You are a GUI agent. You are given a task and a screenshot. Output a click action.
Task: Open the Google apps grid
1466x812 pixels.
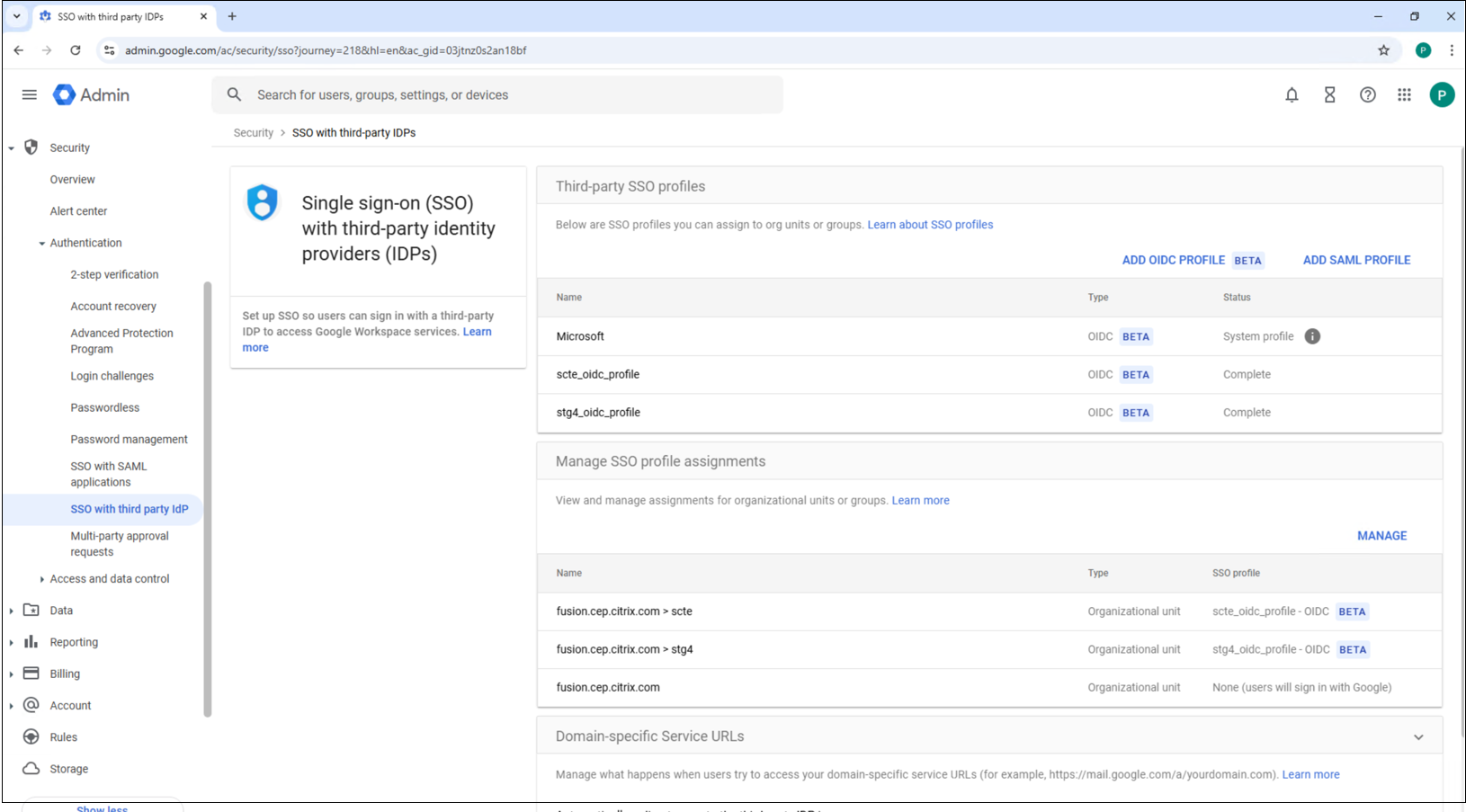click(1404, 95)
